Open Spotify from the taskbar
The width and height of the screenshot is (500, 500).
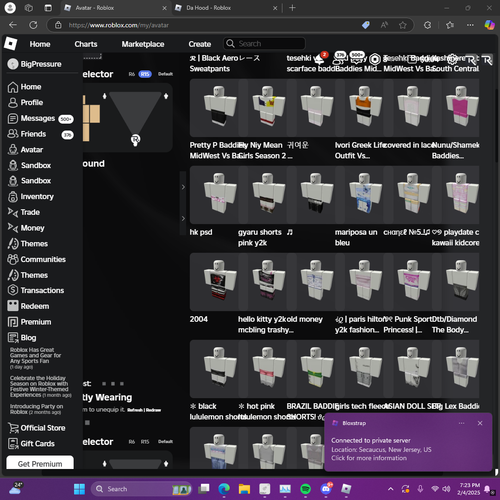tap(305, 489)
